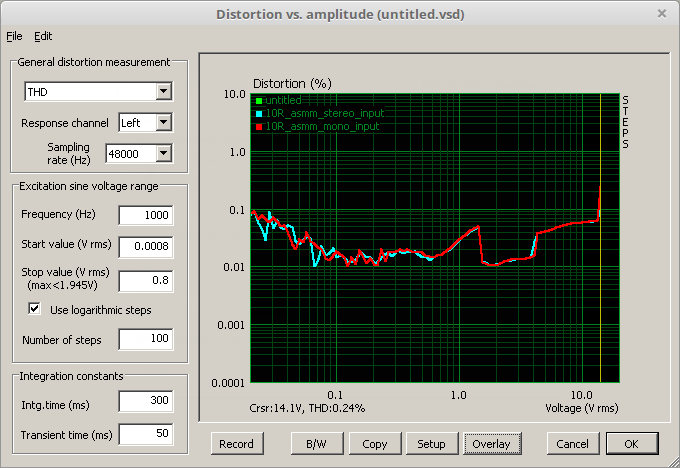Open the Response channel dropdown
The image size is (680, 468).
pyautogui.click(x=164, y=123)
